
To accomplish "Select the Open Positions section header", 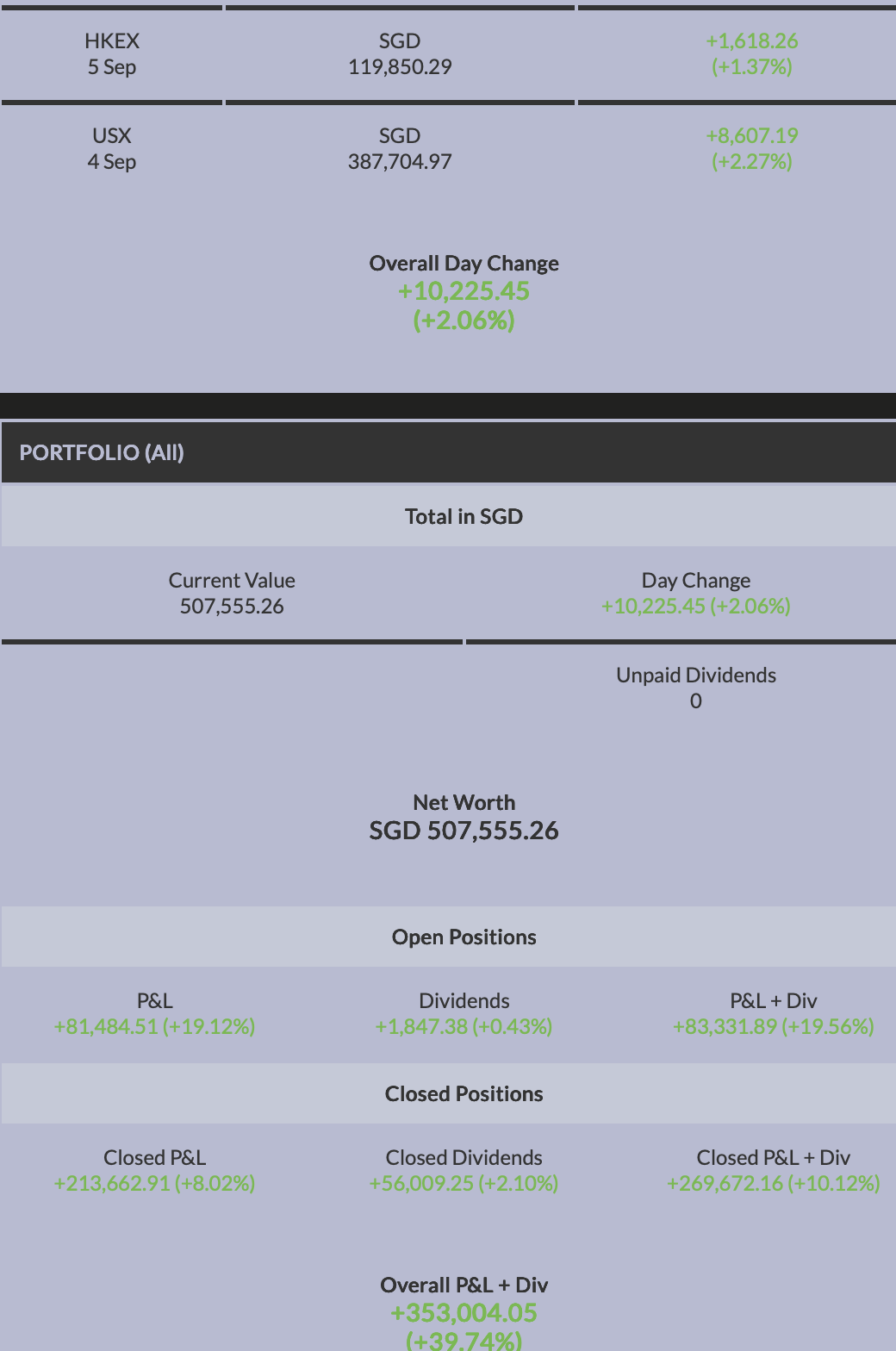I will pyautogui.click(x=464, y=937).
